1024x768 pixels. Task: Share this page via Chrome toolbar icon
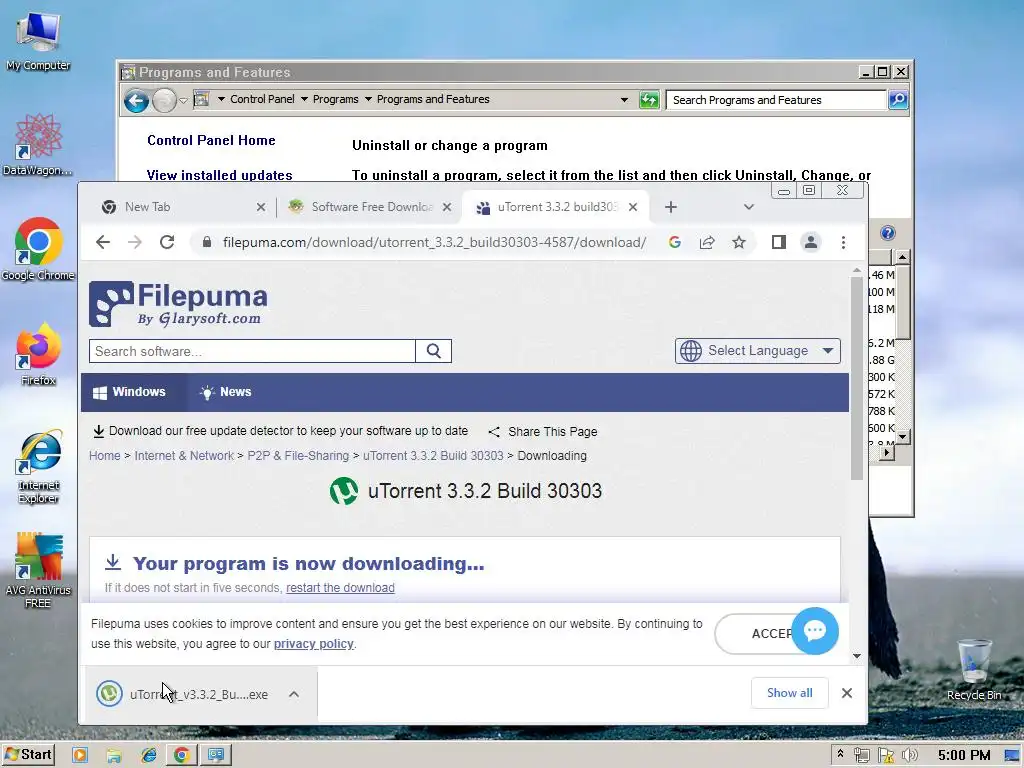[707, 242]
